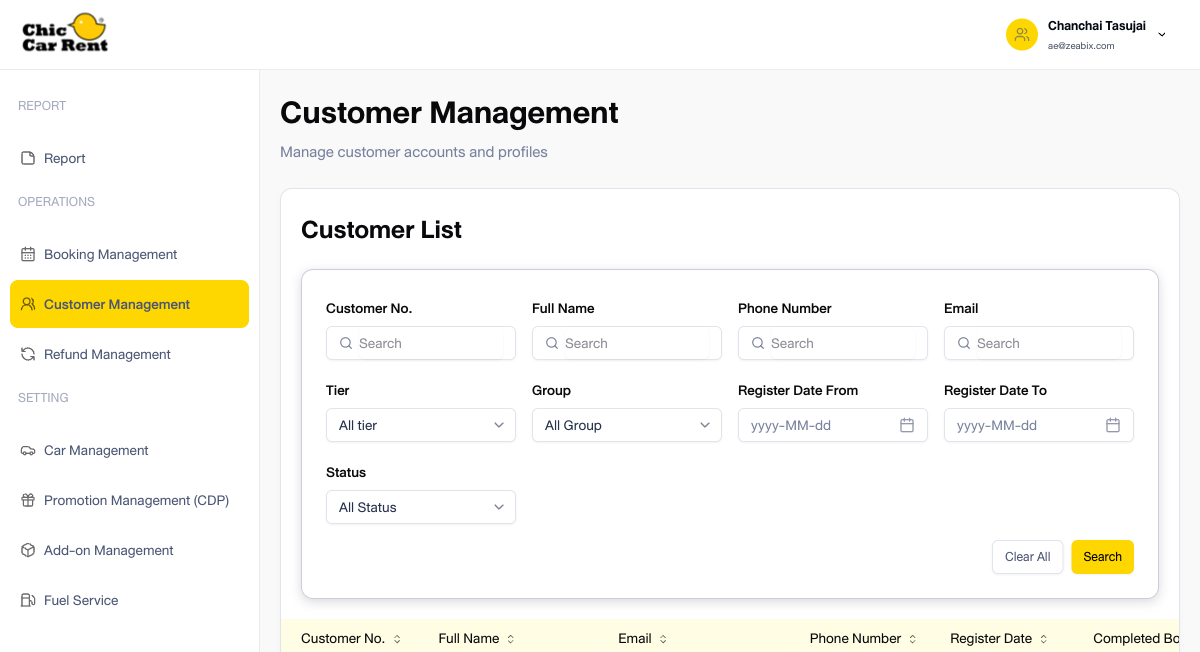Focus the Email search field

(x=1039, y=343)
